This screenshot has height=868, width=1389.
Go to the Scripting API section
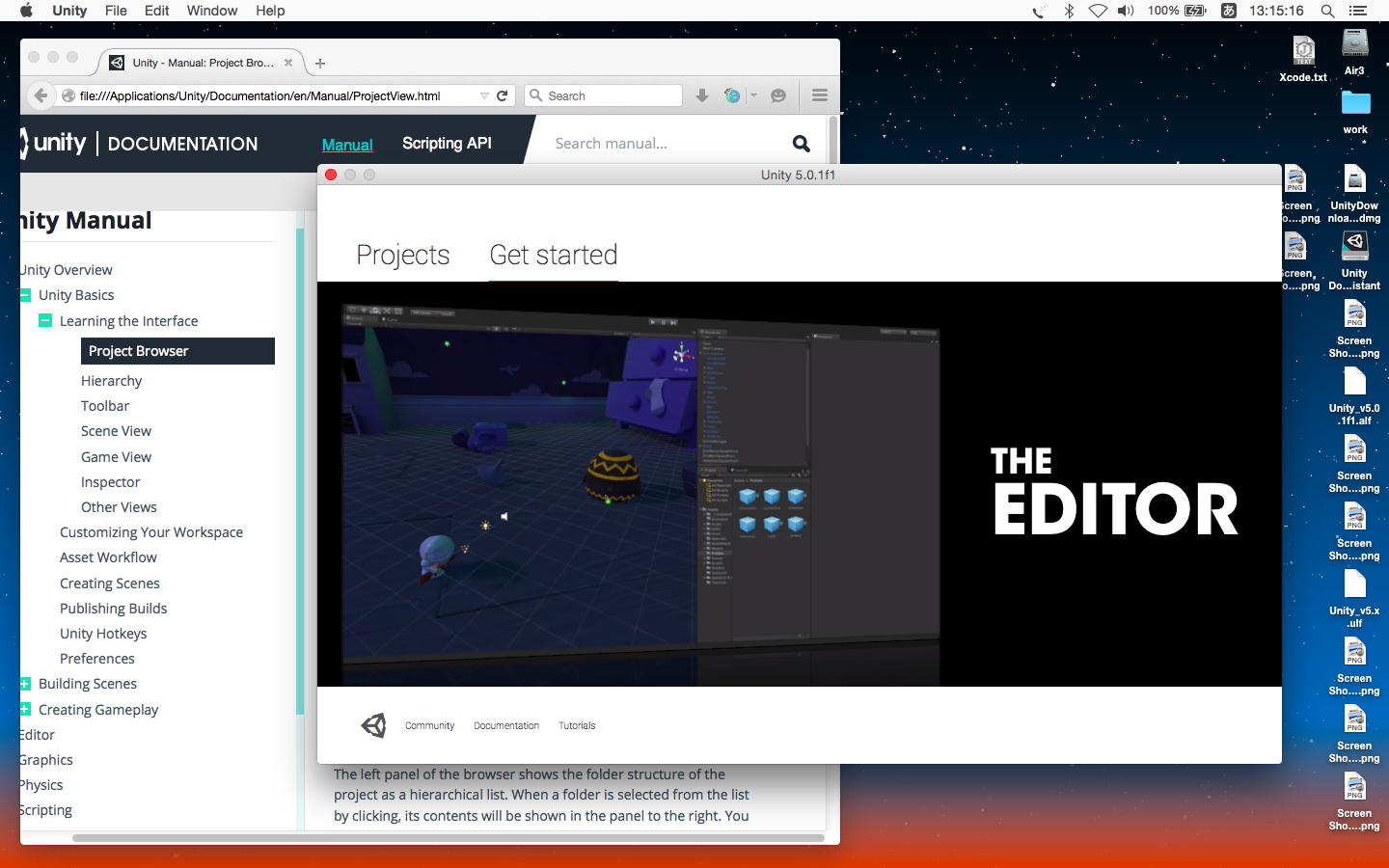(x=447, y=144)
